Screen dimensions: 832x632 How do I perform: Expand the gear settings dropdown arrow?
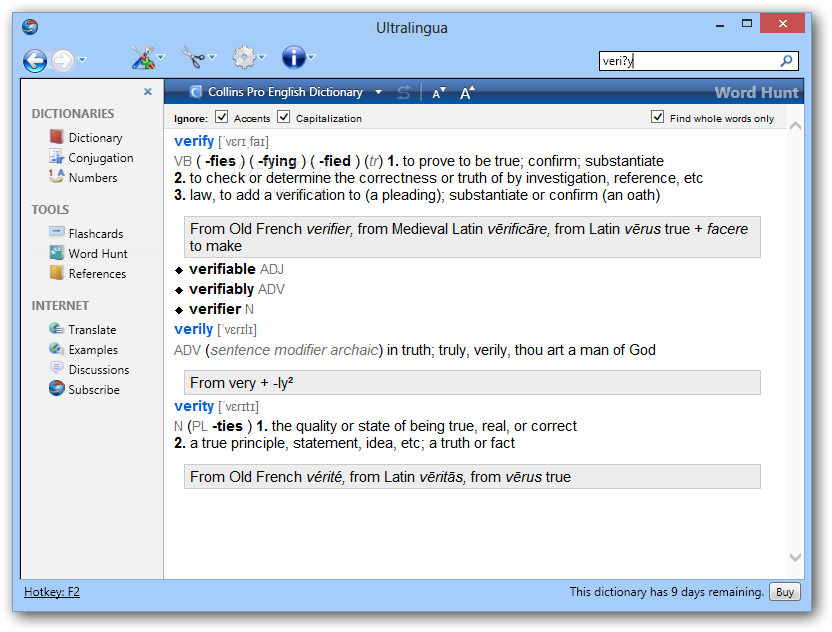click(262, 57)
